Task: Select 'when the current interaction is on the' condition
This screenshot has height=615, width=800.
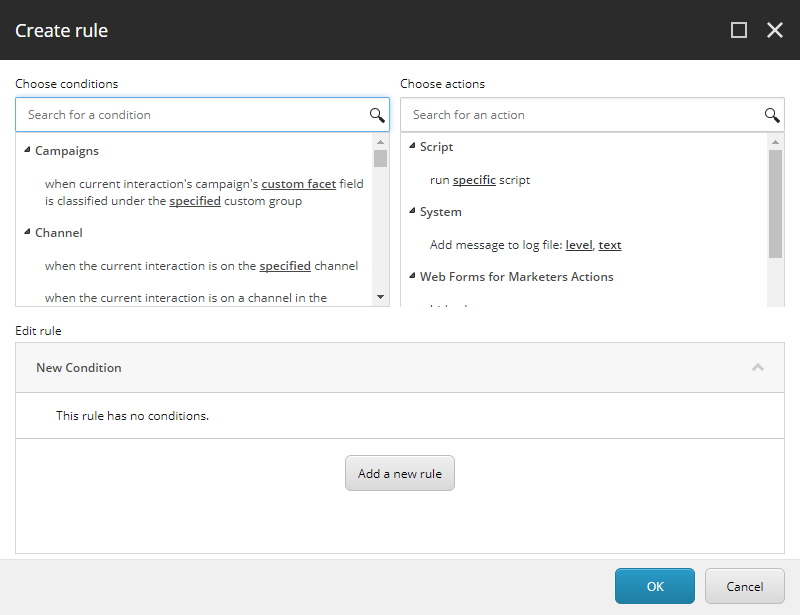Action: pos(202,266)
